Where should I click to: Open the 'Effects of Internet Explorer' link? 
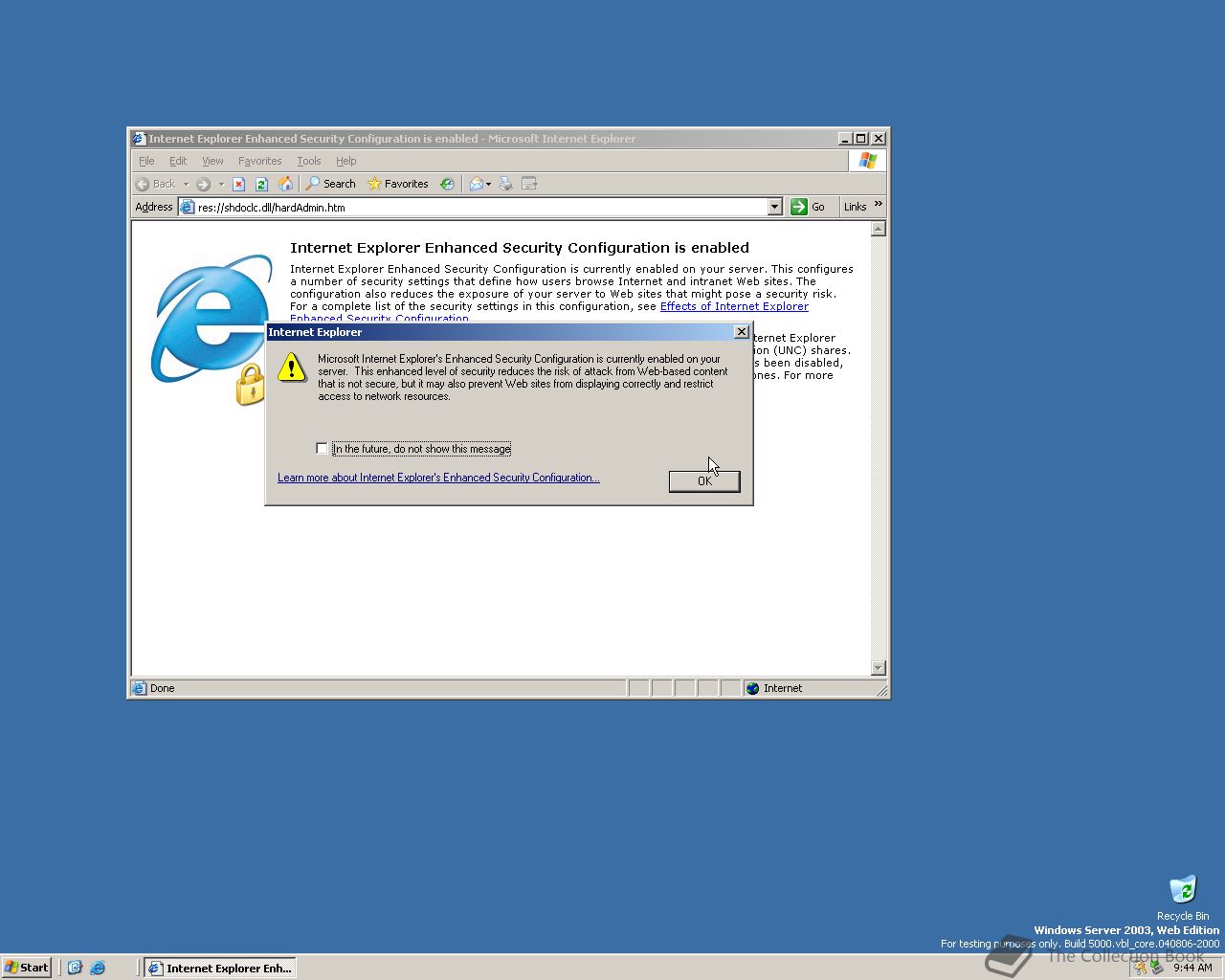pyautogui.click(x=734, y=306)
